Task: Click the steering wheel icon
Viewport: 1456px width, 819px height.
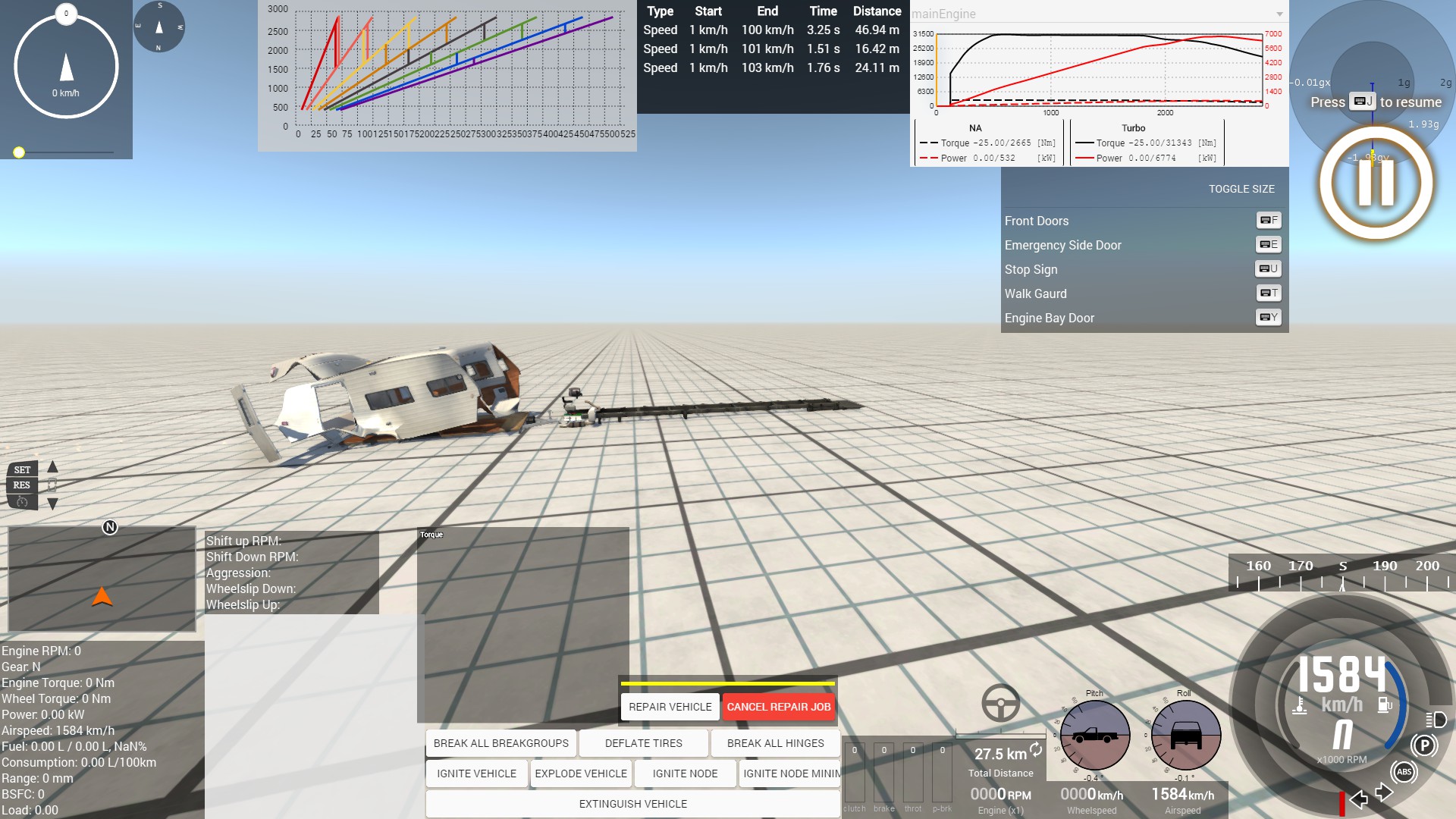Action: [x=1000, y=702]
